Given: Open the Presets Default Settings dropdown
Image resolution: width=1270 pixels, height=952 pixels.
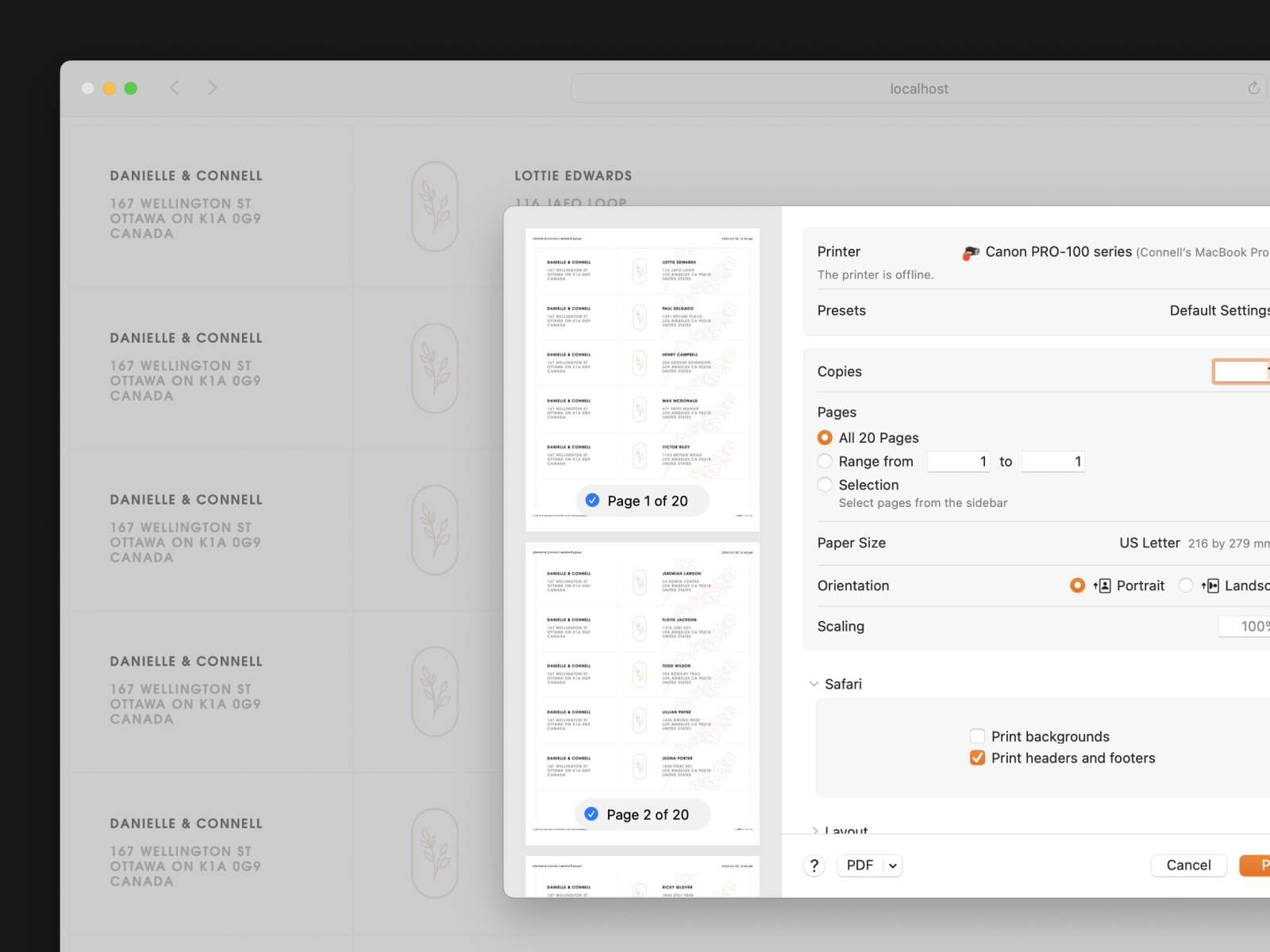Looking at the screenshot, I should [1218, 310].
